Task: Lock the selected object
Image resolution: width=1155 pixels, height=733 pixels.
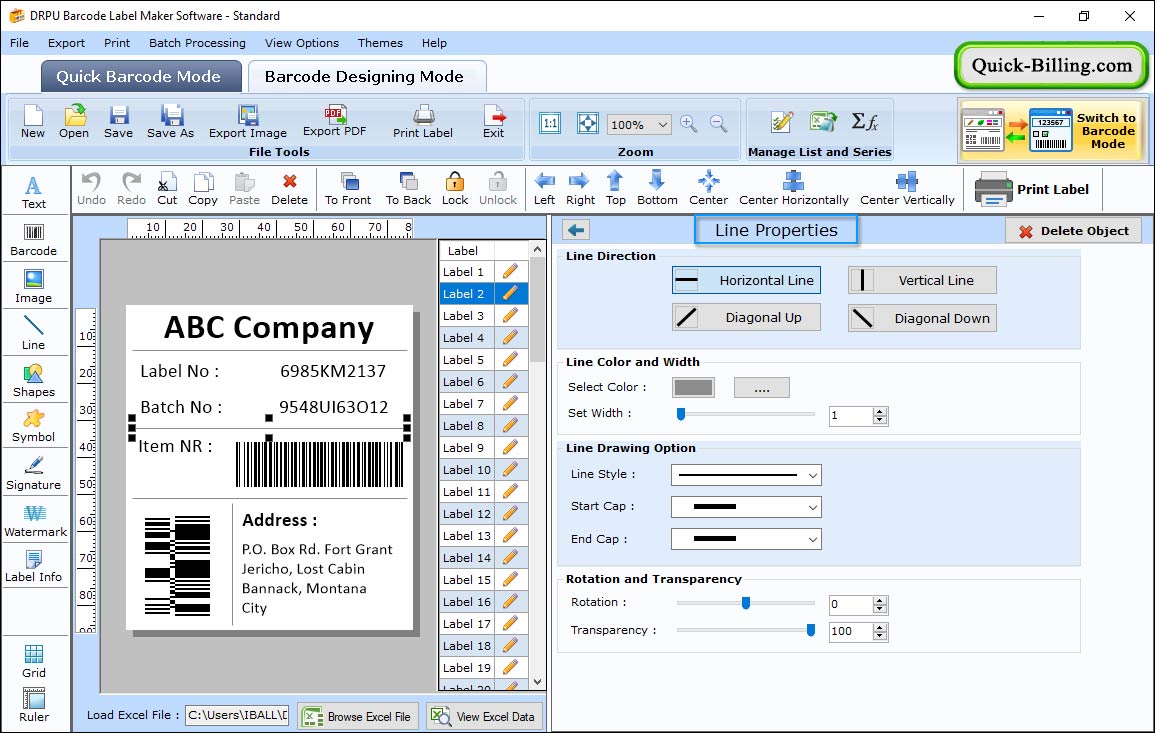Action: click(x=454, y=189)
